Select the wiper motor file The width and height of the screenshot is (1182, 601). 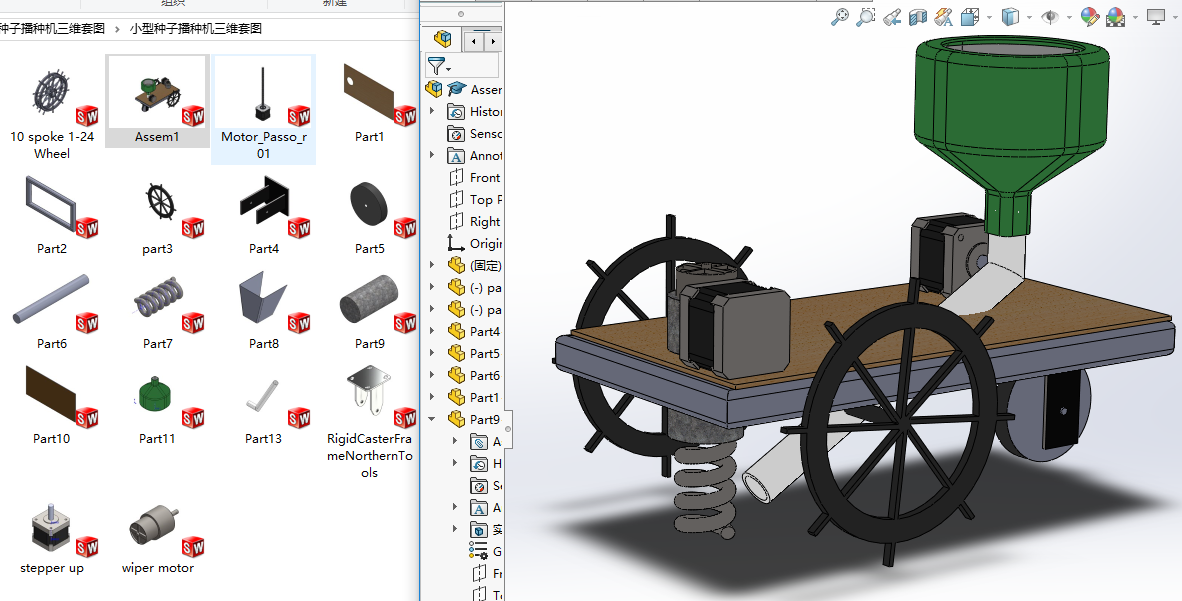[158, 538]
